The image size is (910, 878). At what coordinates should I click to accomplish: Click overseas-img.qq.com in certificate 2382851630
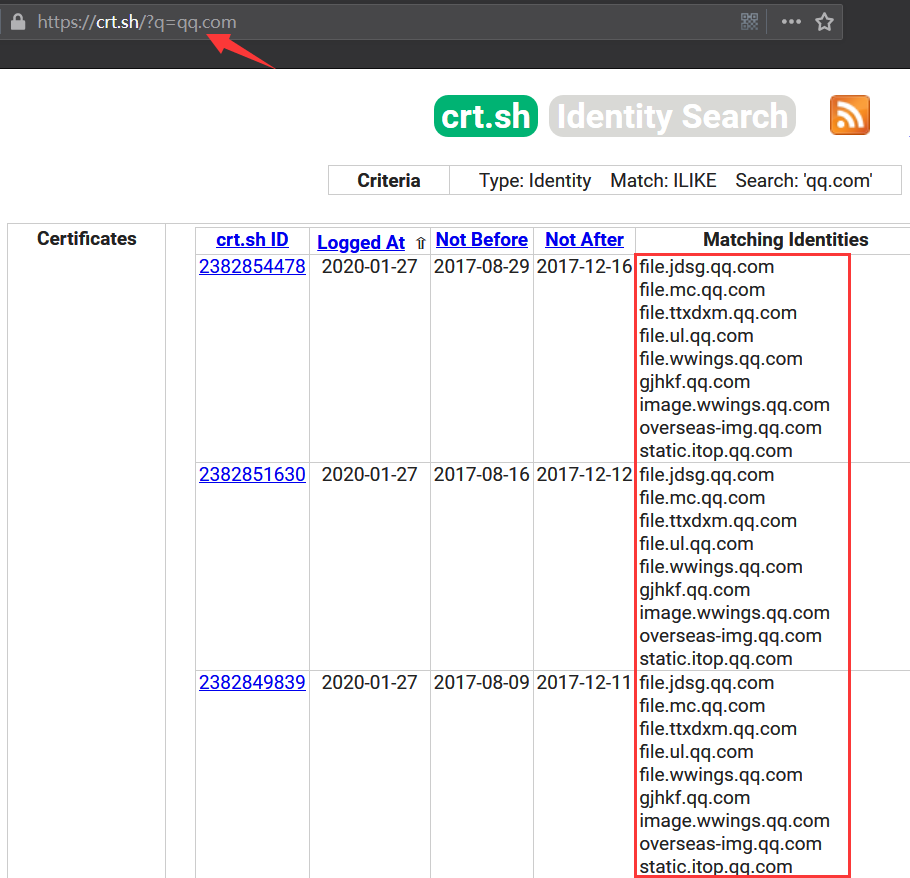pyautogui.click(x=731, y=635)
